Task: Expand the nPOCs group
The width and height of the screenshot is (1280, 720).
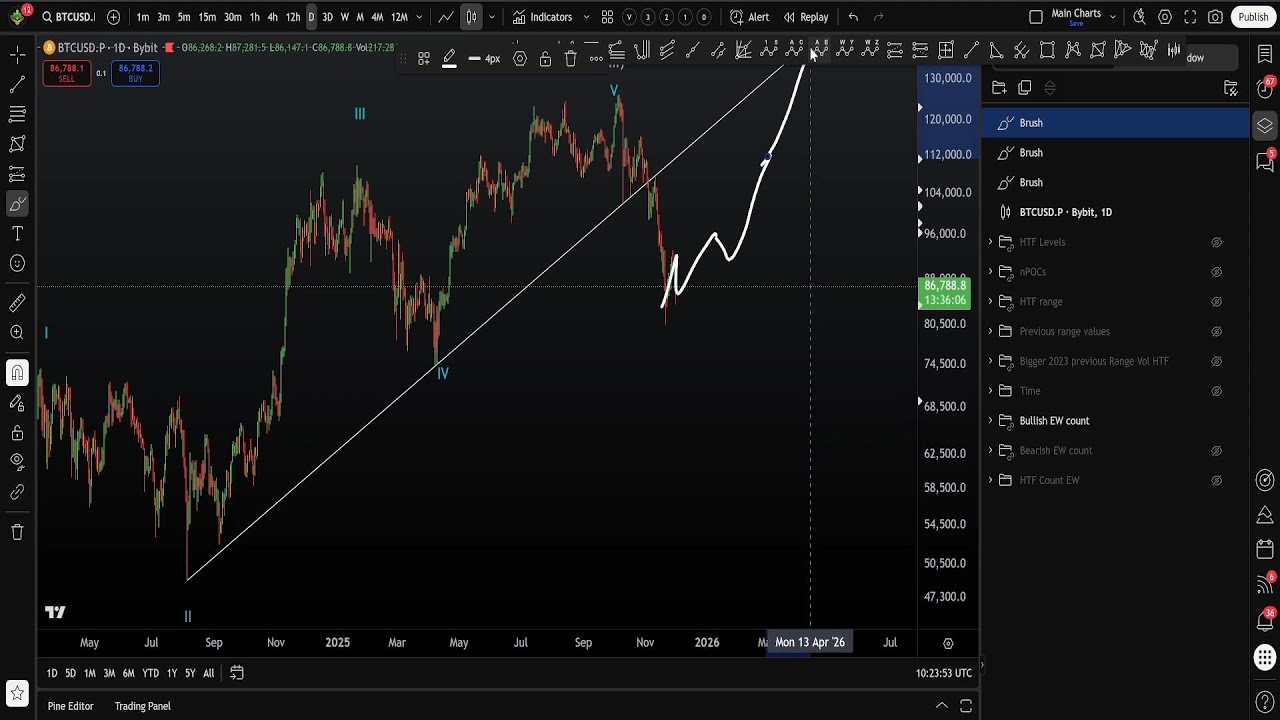Action: click(x=991, y=272)
